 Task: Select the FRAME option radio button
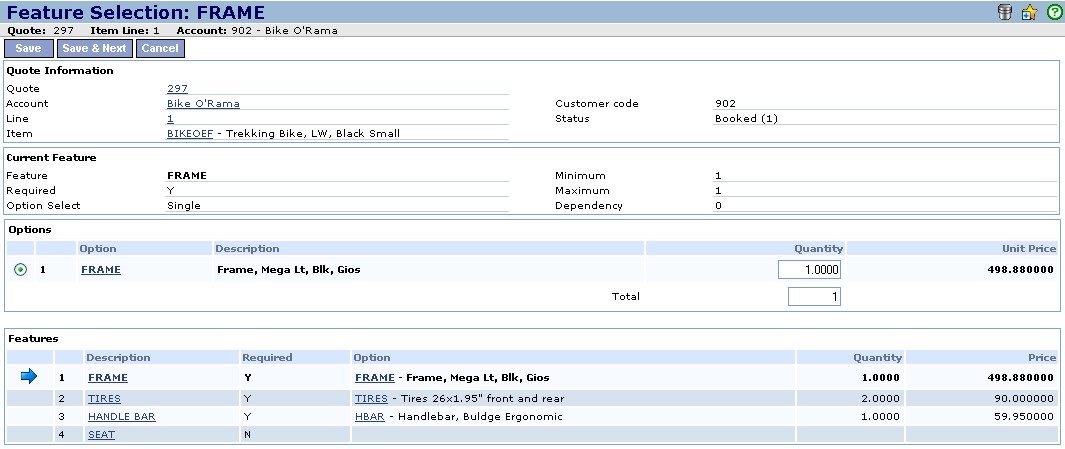pyautogui.click(x=21, y=270)
